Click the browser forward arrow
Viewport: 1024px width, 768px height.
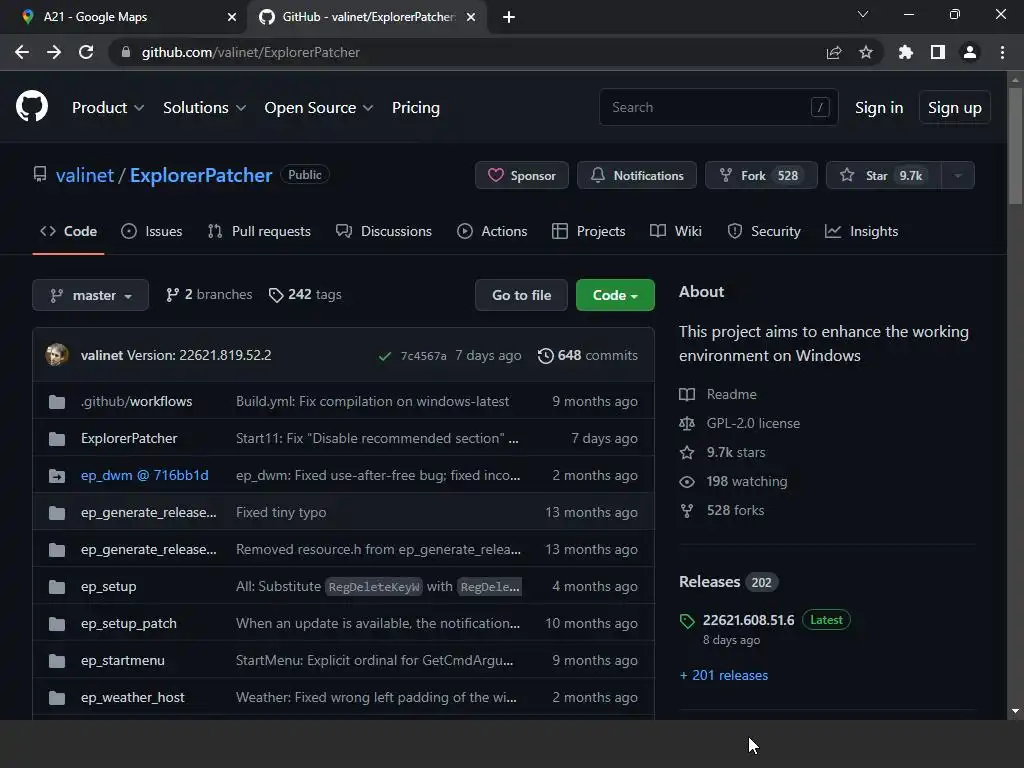54,52
